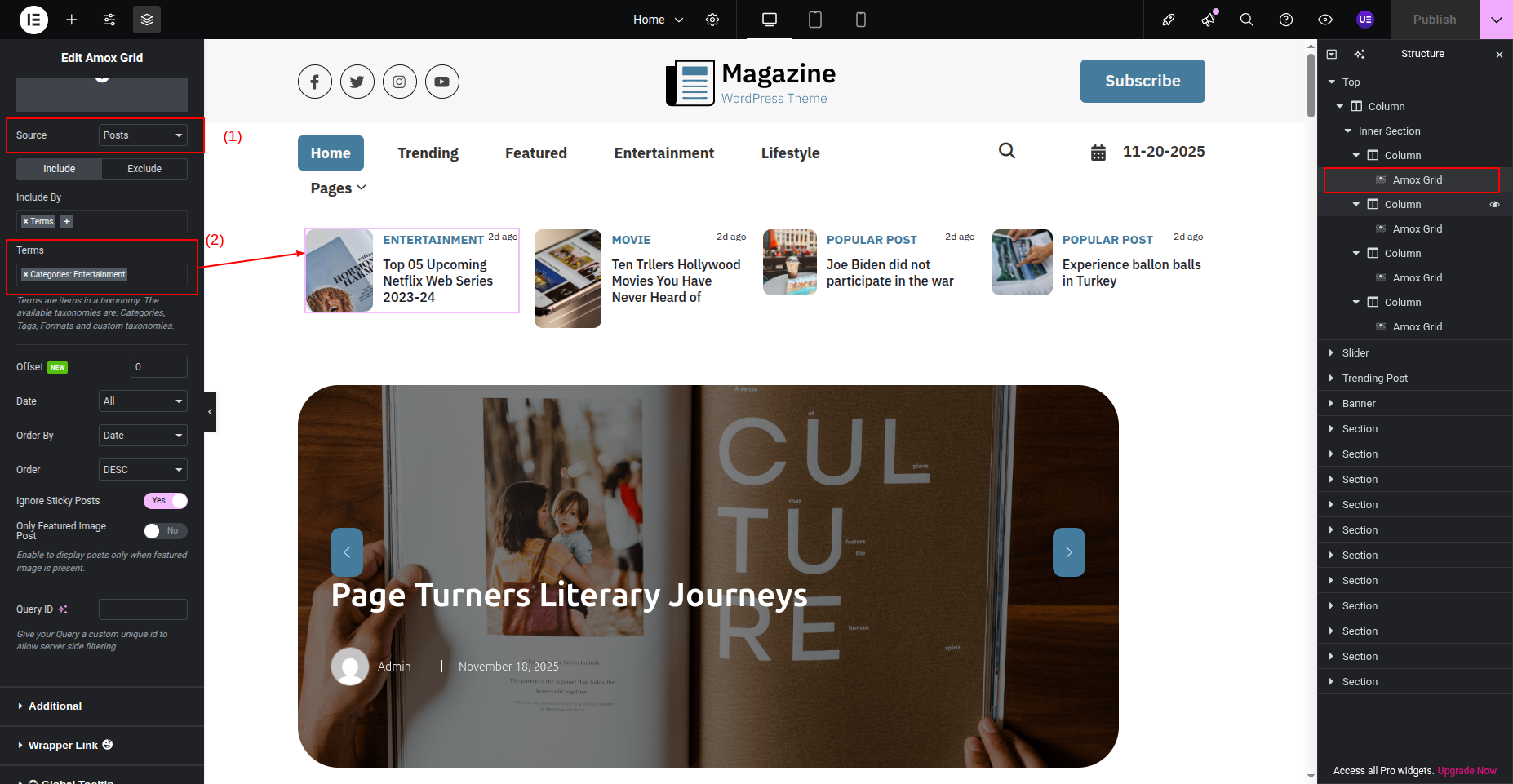Click the Upgrade Now link
Image resolution: width=1513 pixels, height=784 pixels.
pyautogui.click(x=1466, y=771)
